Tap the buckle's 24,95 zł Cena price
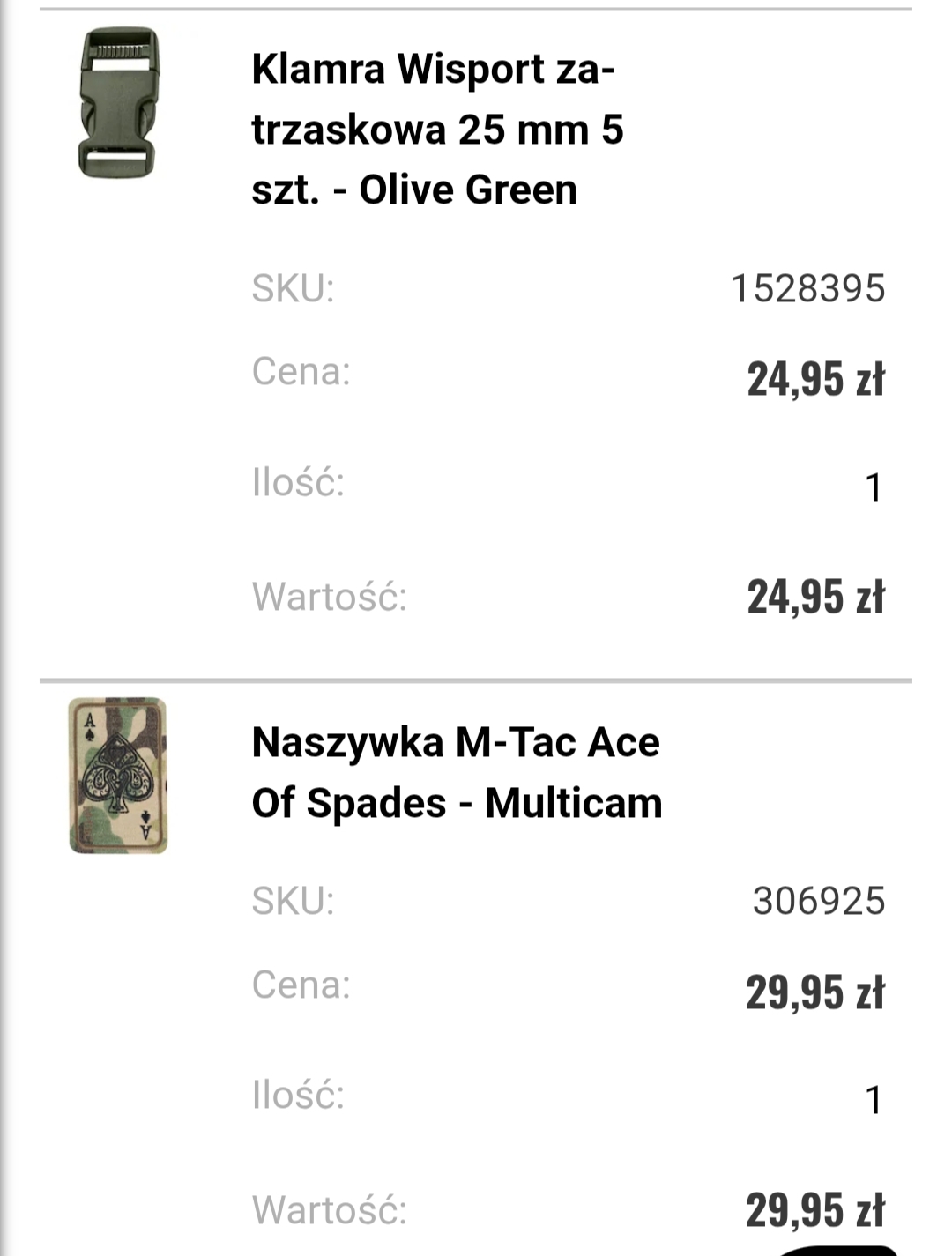Image resolution: width=952 pixels, height=1256 pixels. coord(815,379)
